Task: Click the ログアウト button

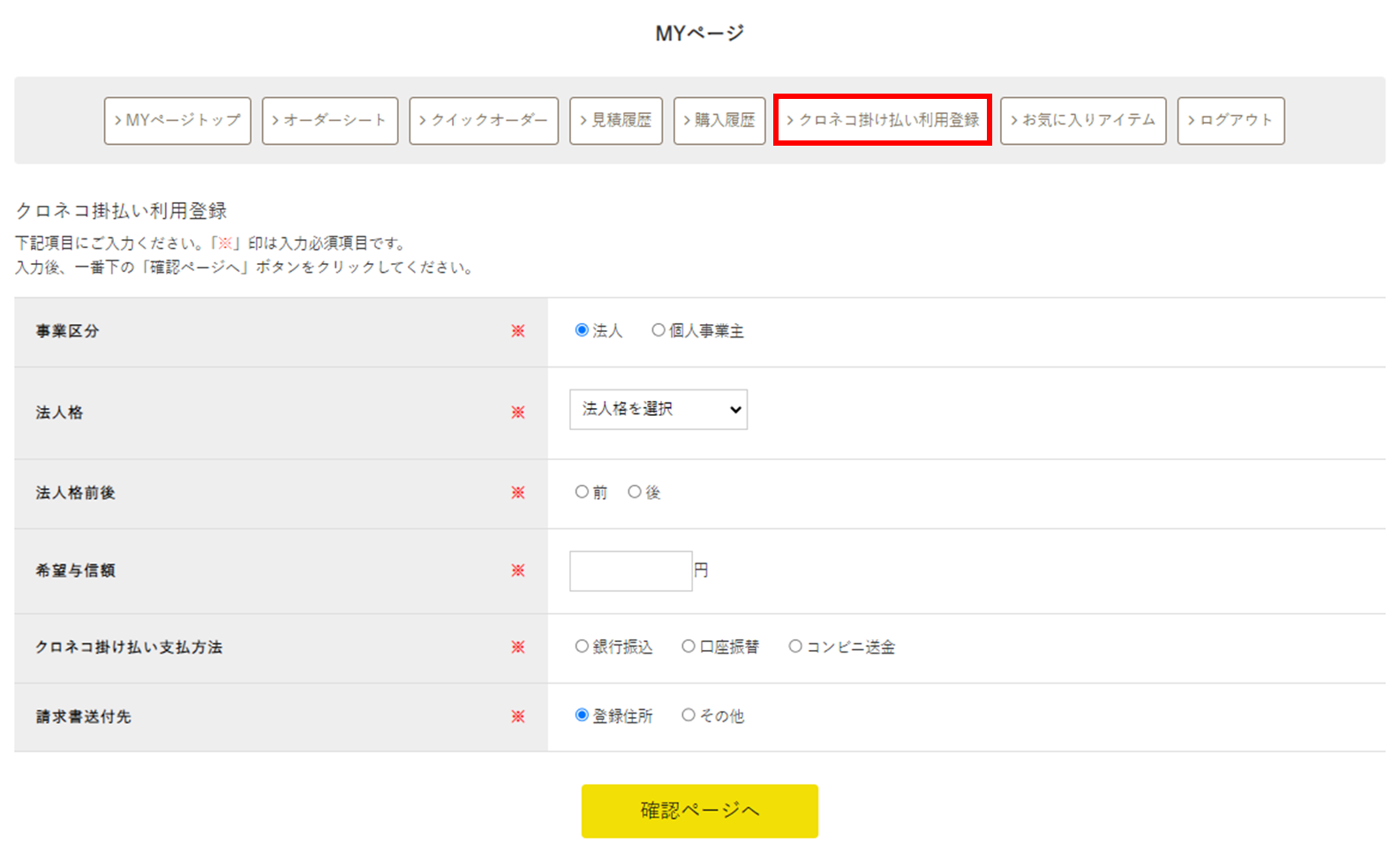Action: tap(1231, 120)
